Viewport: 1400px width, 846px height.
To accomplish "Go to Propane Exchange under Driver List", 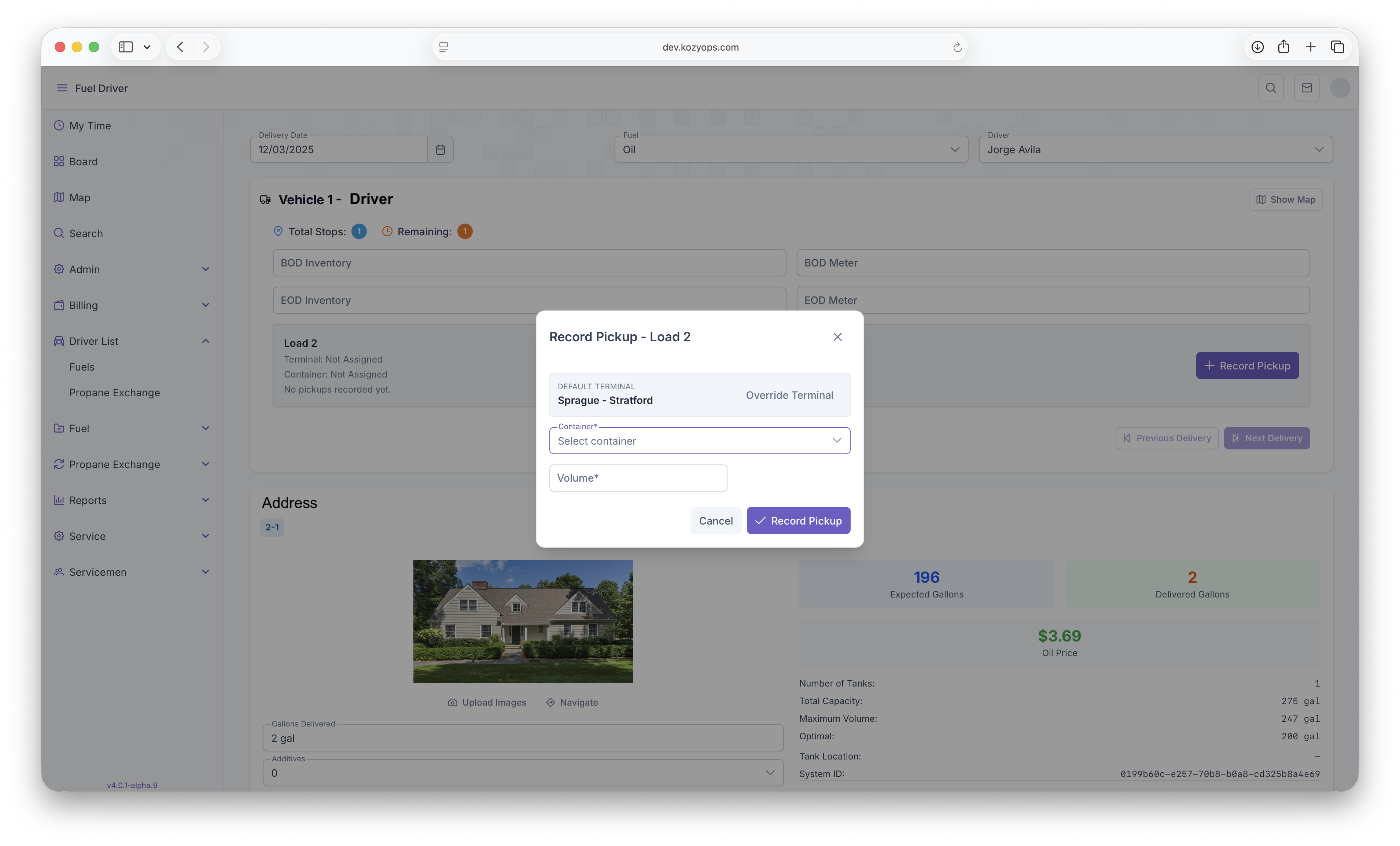I will (114, 393).
